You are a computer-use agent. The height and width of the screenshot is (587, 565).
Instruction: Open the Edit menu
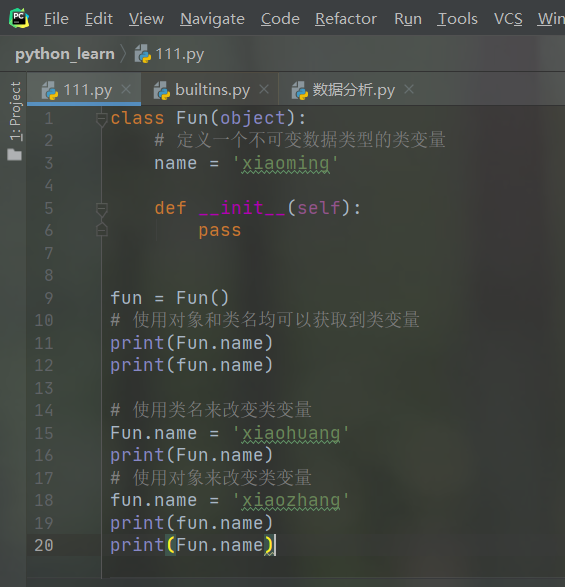pos(98,19)
